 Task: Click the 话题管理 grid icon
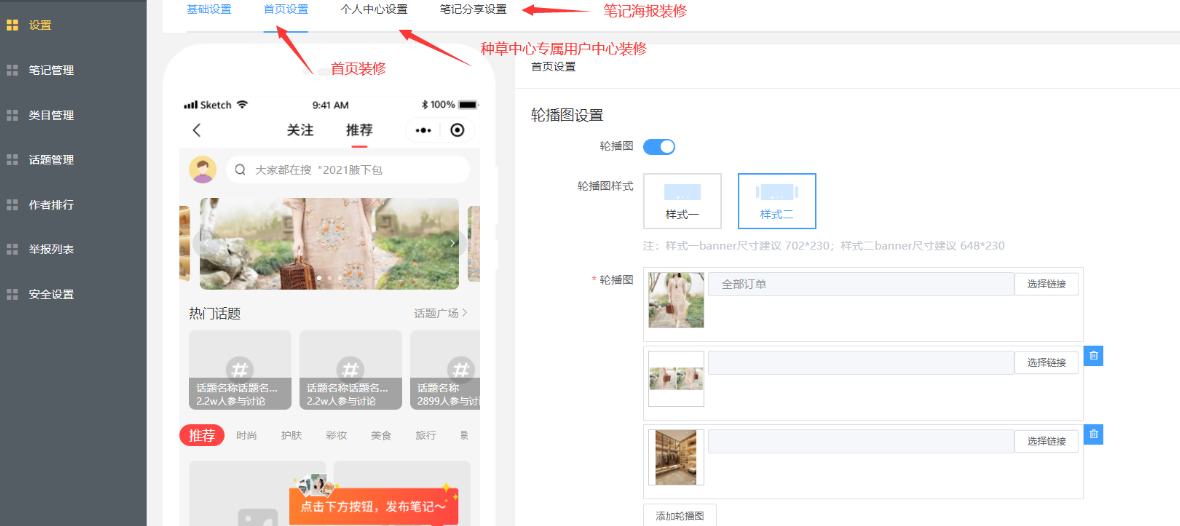tap(12, 160)
